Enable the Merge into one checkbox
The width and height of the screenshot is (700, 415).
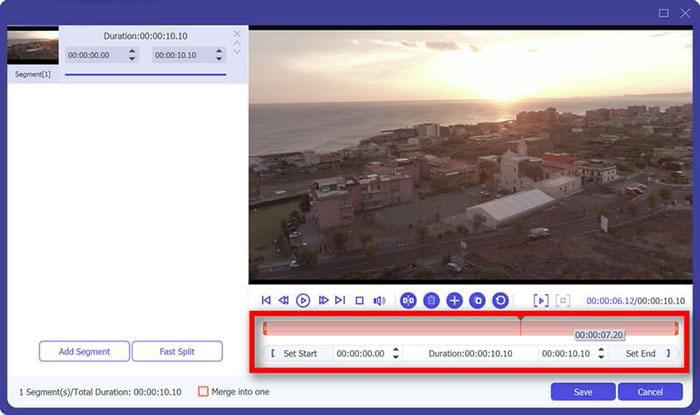204,391
